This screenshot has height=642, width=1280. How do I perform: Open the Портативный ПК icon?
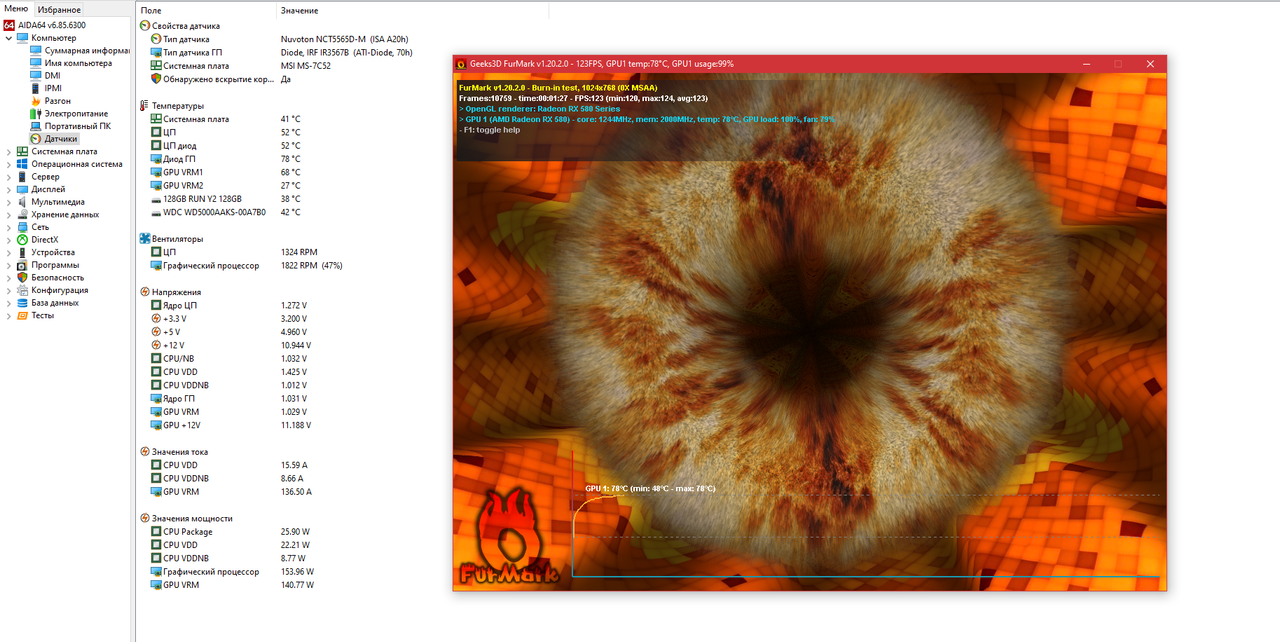click(36, 126)
